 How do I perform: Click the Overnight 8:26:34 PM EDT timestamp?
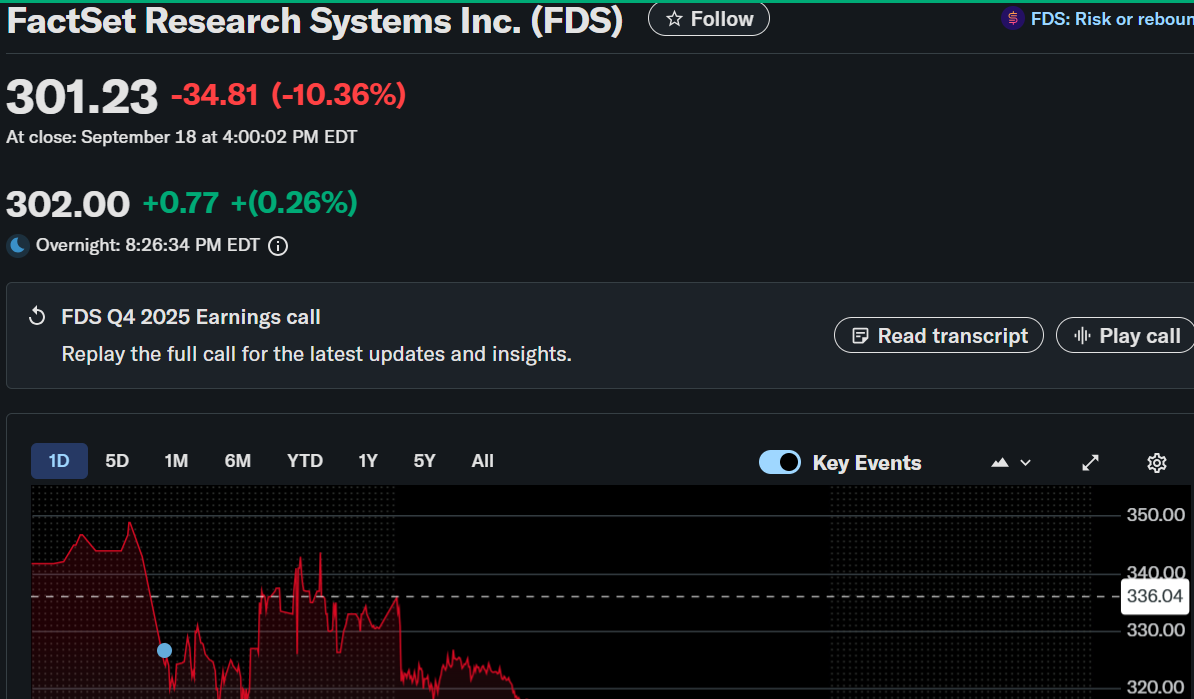tap(148, 245)
